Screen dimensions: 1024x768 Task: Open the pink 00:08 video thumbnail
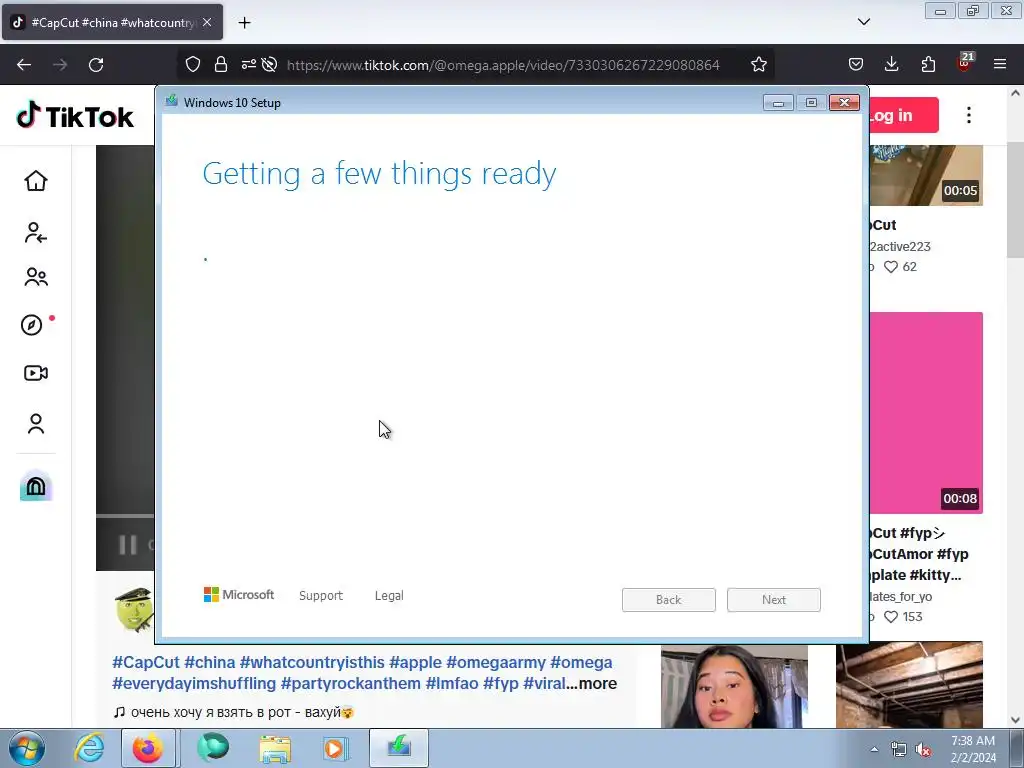pyautogui.click(x=926, y=413)
